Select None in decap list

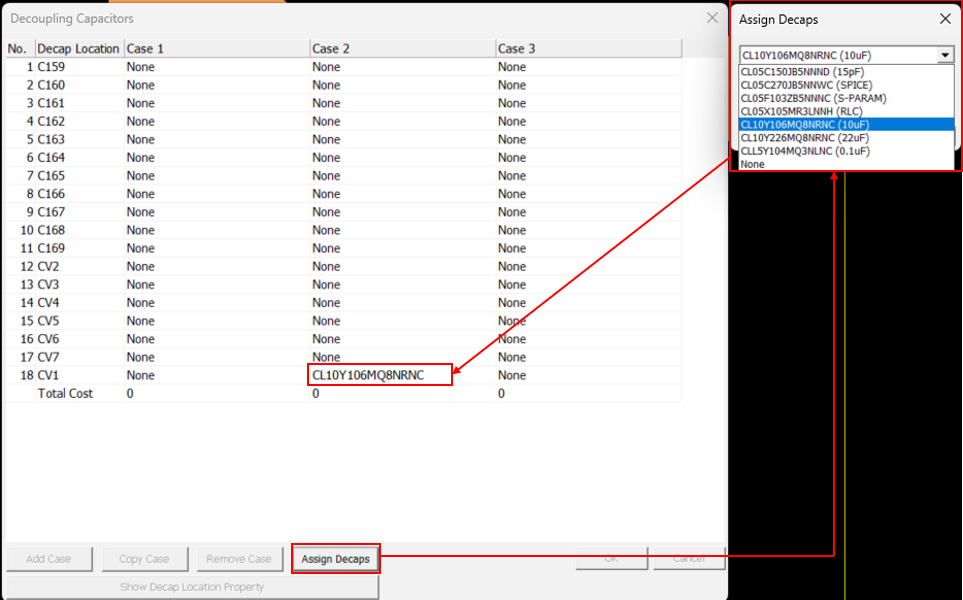[753, 164]
